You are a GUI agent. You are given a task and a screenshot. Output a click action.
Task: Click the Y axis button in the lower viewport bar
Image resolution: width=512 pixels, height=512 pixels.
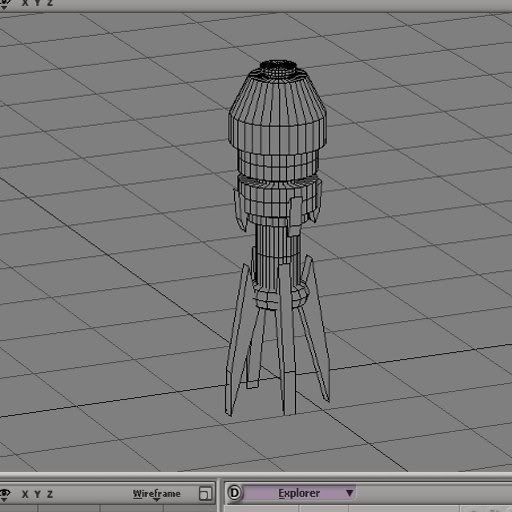(x=37, y=494)
